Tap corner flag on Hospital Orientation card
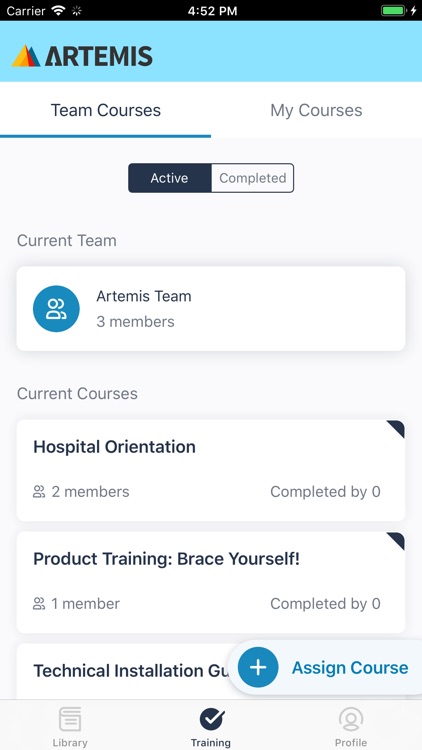This screenshot has width=422, height=750. pyautogui.click(x=396, y=429)
